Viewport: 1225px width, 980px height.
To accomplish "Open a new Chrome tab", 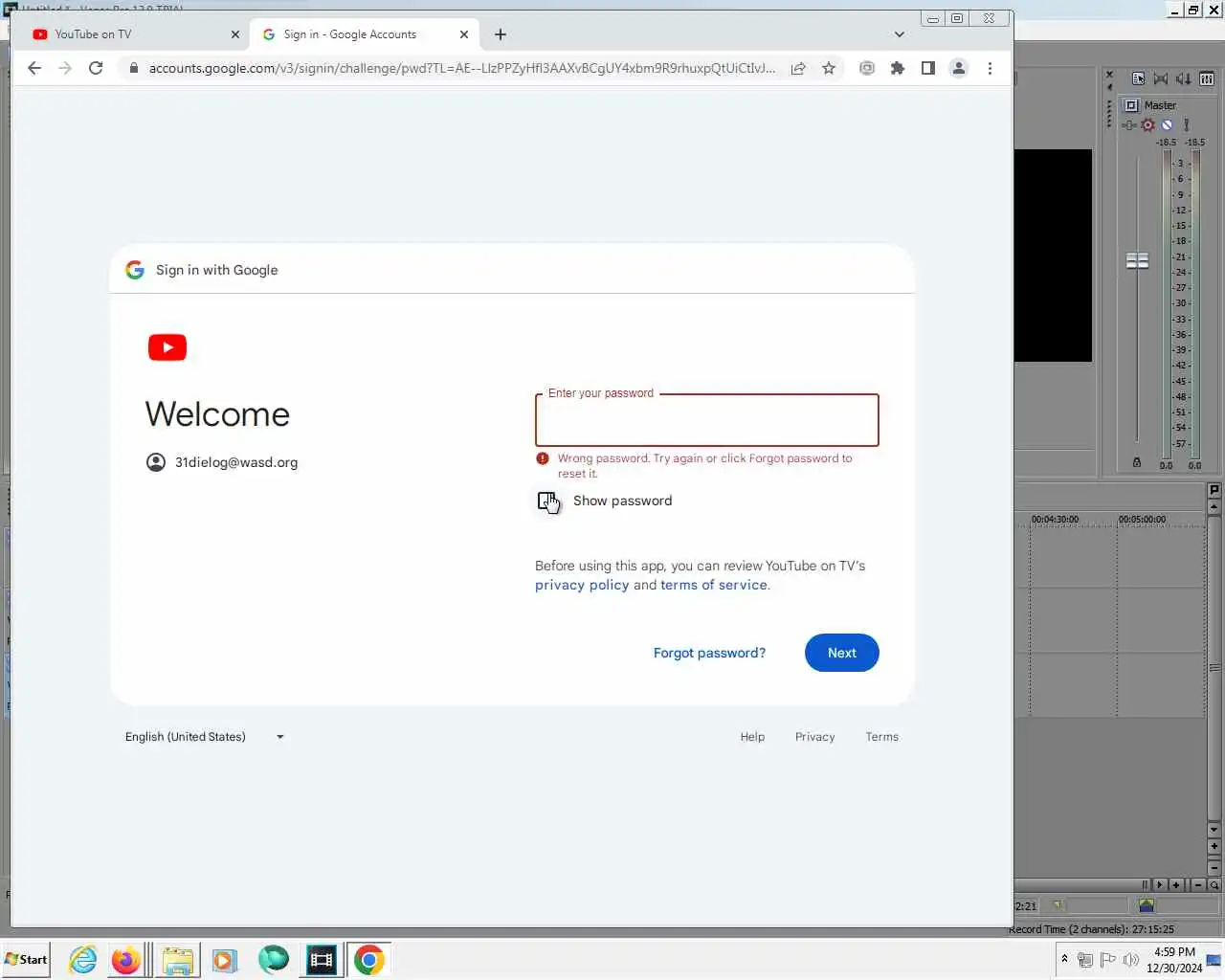I will point(501,34).
